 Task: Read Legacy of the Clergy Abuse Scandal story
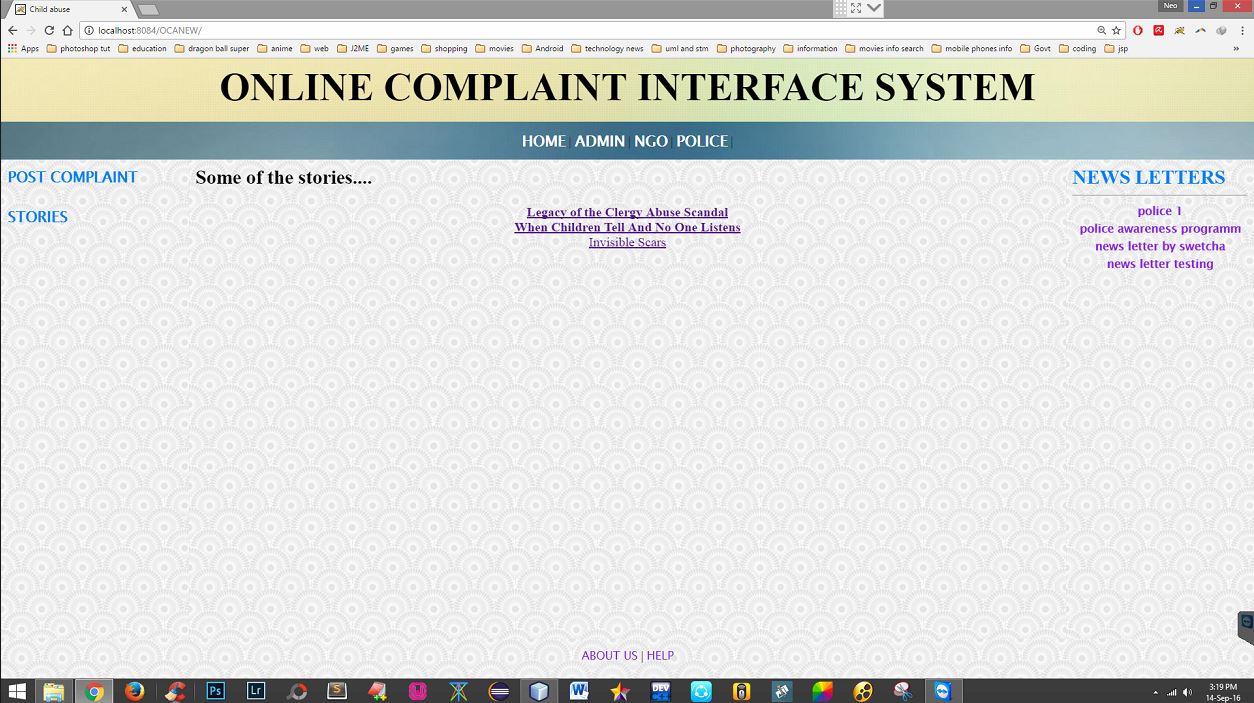click(627, 212)
